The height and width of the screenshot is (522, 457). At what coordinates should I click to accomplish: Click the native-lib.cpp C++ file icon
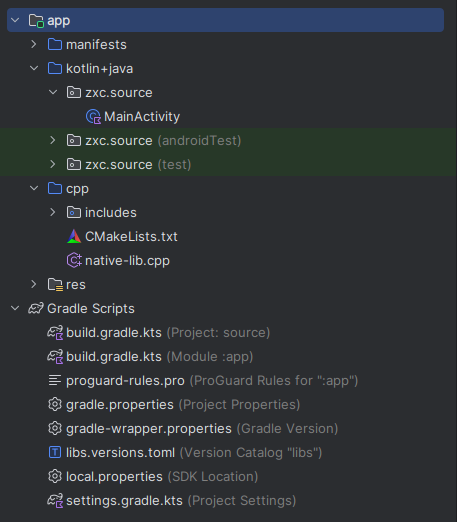point(74,261)
